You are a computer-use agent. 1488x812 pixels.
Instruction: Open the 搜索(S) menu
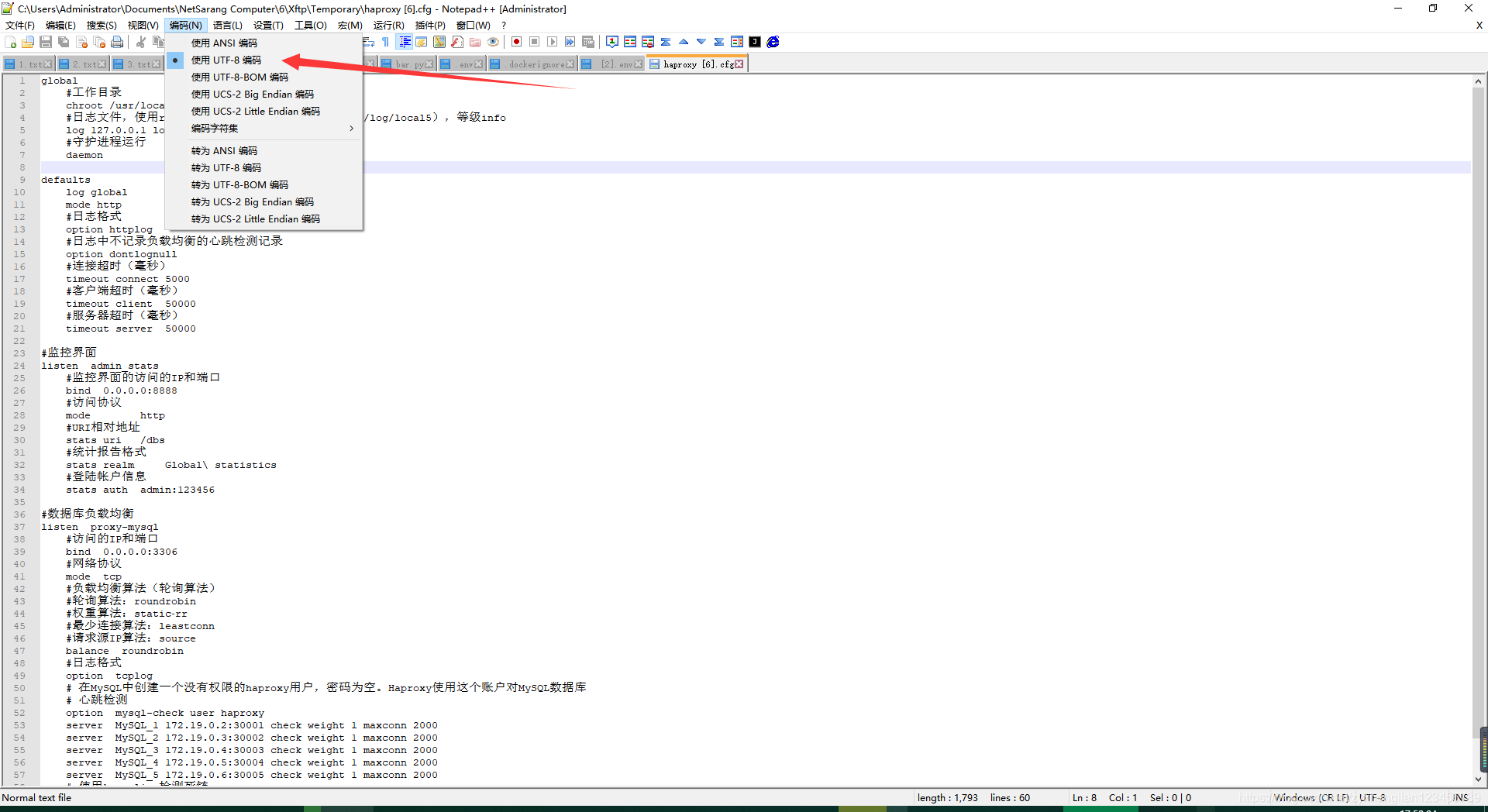tap(102, 26)
